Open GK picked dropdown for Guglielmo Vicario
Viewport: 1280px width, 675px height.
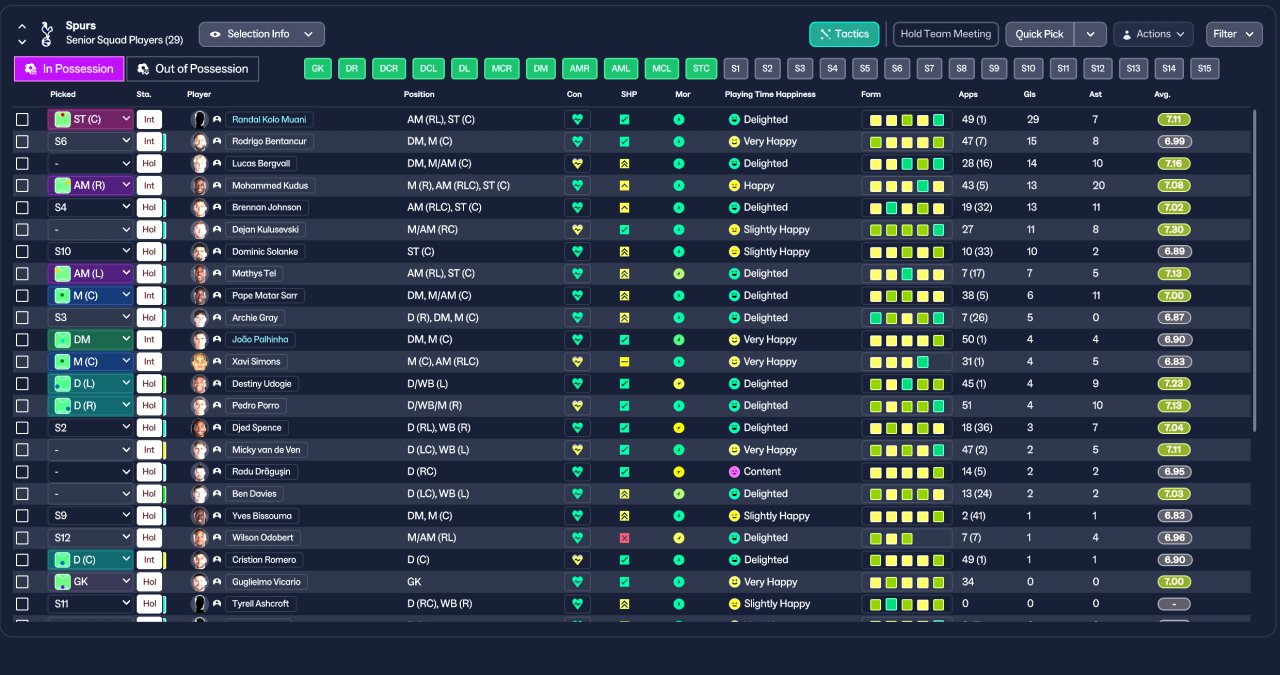click(91, 582)
